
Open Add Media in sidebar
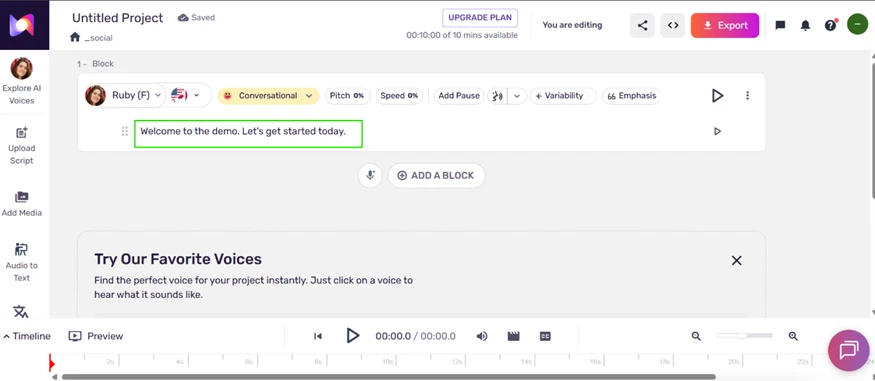(x=22, y=204)
